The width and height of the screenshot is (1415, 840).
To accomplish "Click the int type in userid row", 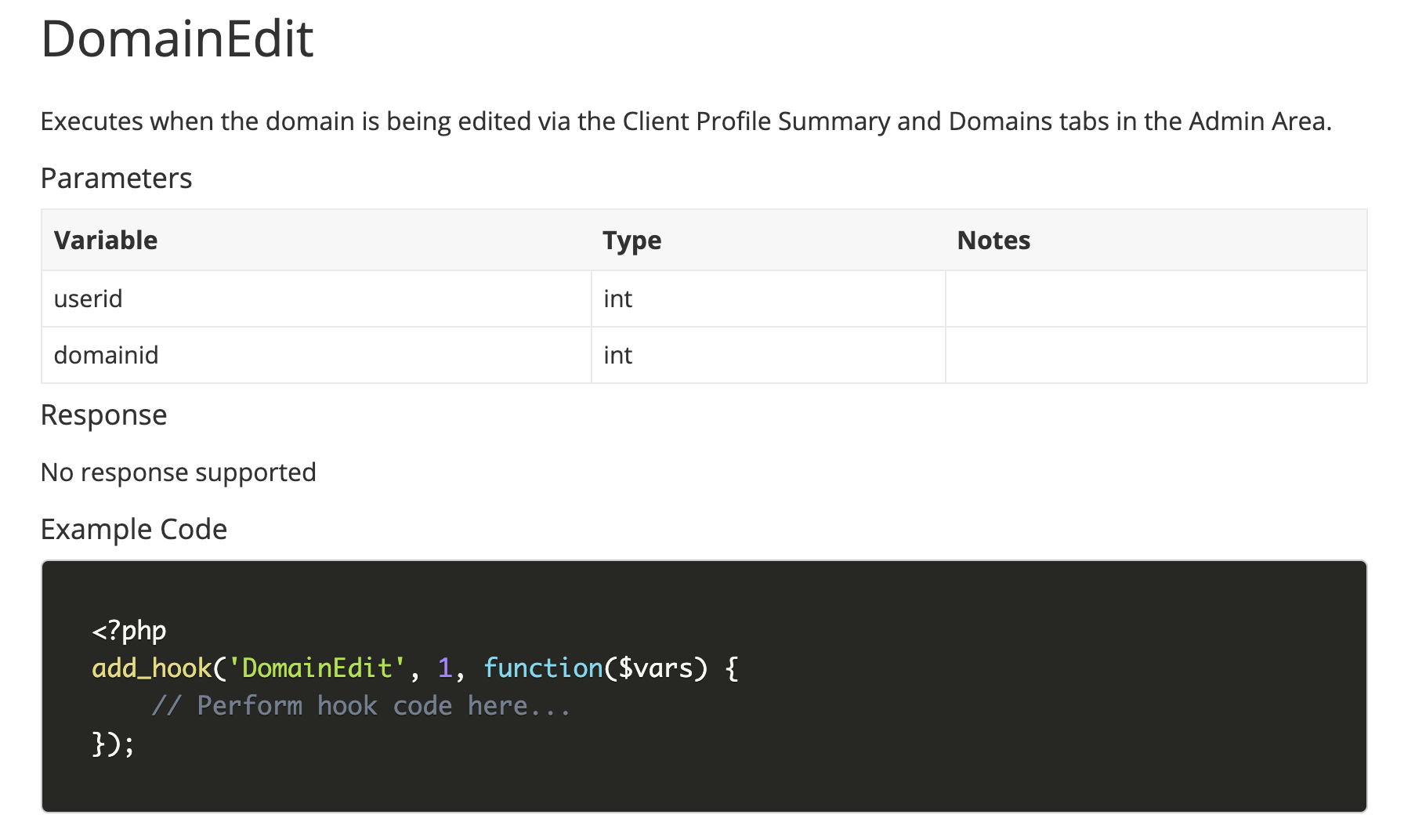I will [x=617, y=299].
